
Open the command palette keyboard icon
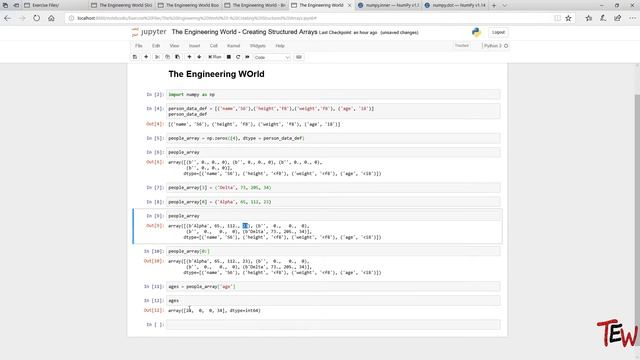click(299, 57)
